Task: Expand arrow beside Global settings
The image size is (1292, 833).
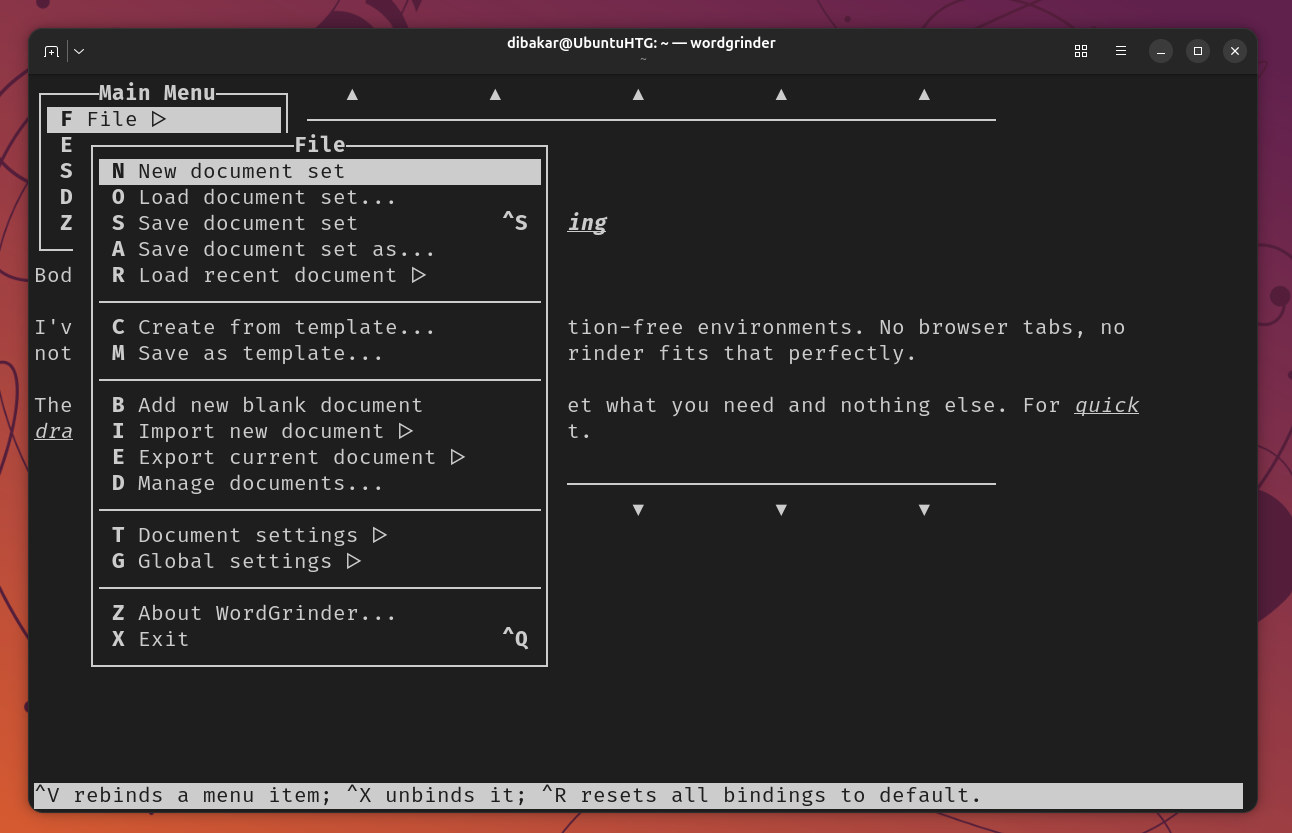Action: (354, 561)
